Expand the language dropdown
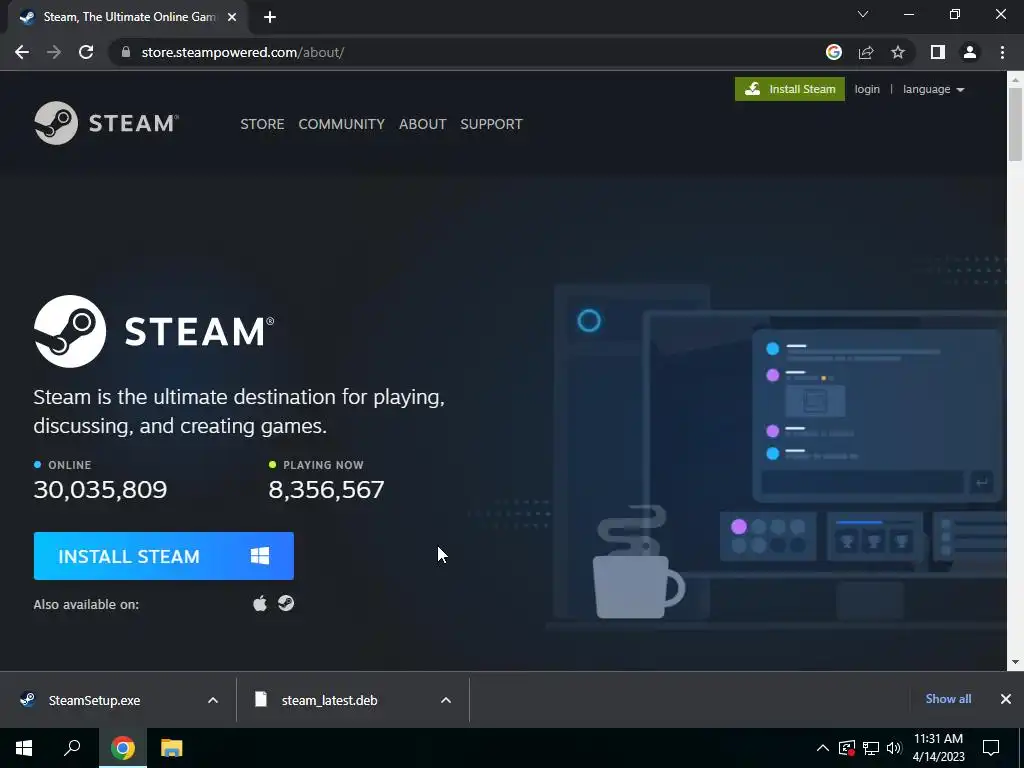This screenshot has width=1024, height=768. 933,89
